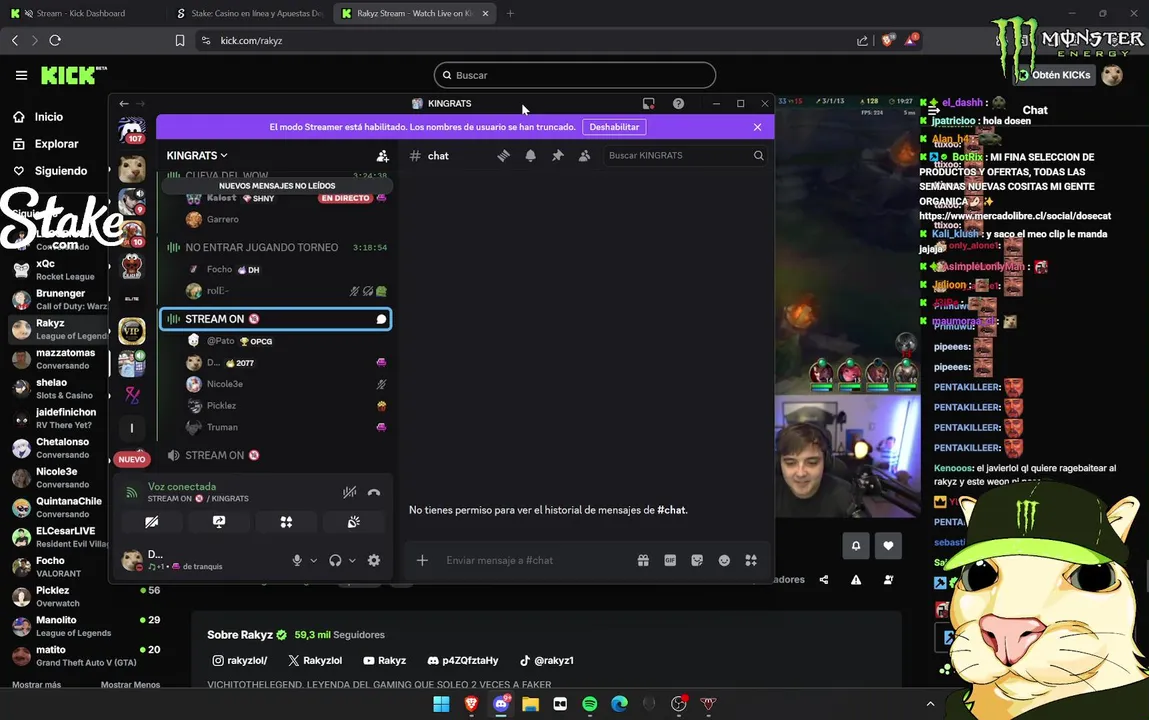Share your screen in Discord voice panel
This screenshot has width=1149, height=720.
[219, 522]
